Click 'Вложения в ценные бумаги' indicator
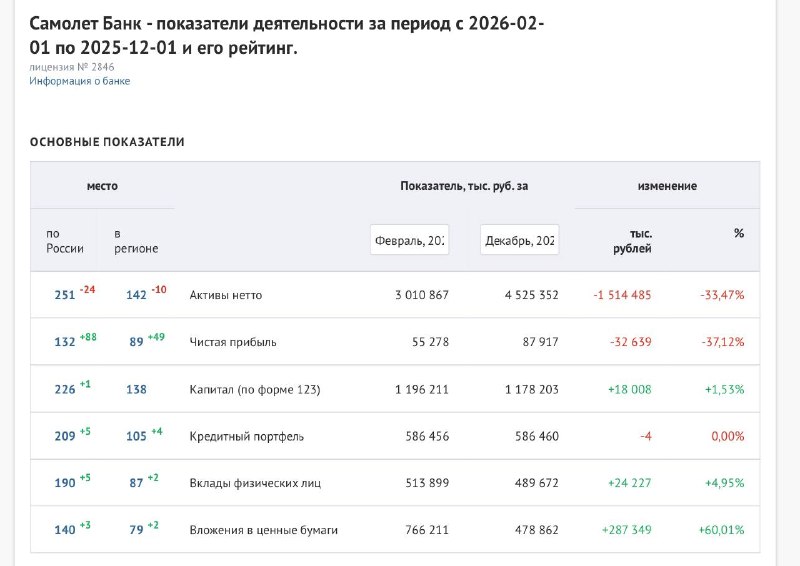 [x=263, y=530]
